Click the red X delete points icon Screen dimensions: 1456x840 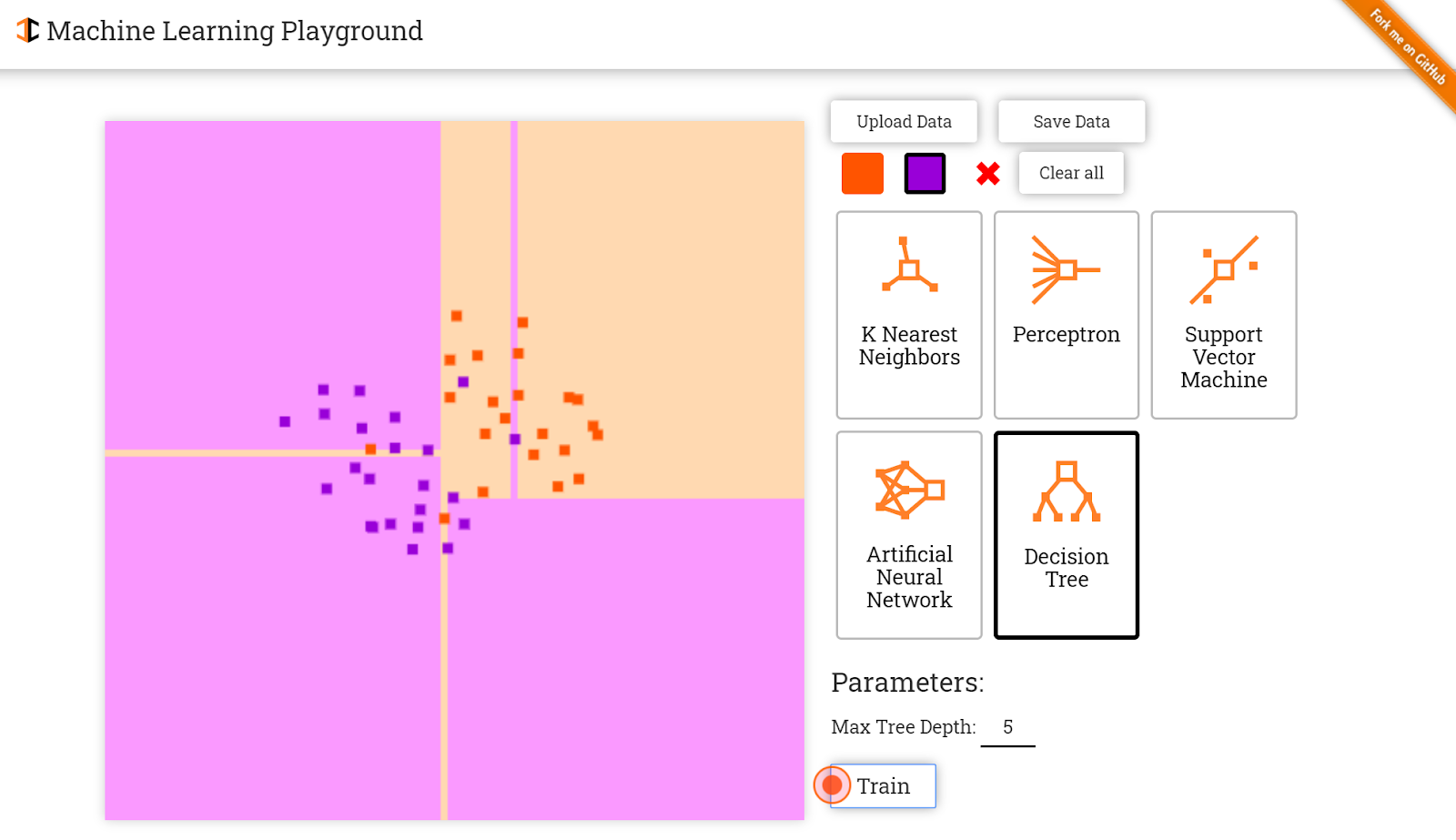(x=988, y=173)
